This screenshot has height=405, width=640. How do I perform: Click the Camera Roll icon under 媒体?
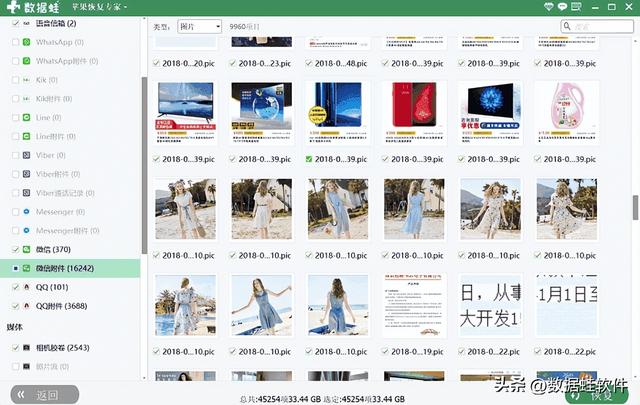(27, 348)
